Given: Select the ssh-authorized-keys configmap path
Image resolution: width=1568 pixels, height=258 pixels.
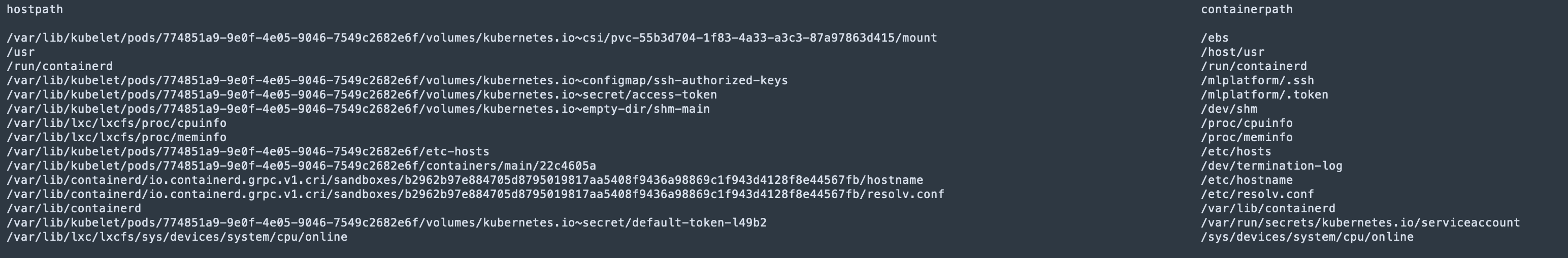Looking at the screenshot, I should click(398, 80).
